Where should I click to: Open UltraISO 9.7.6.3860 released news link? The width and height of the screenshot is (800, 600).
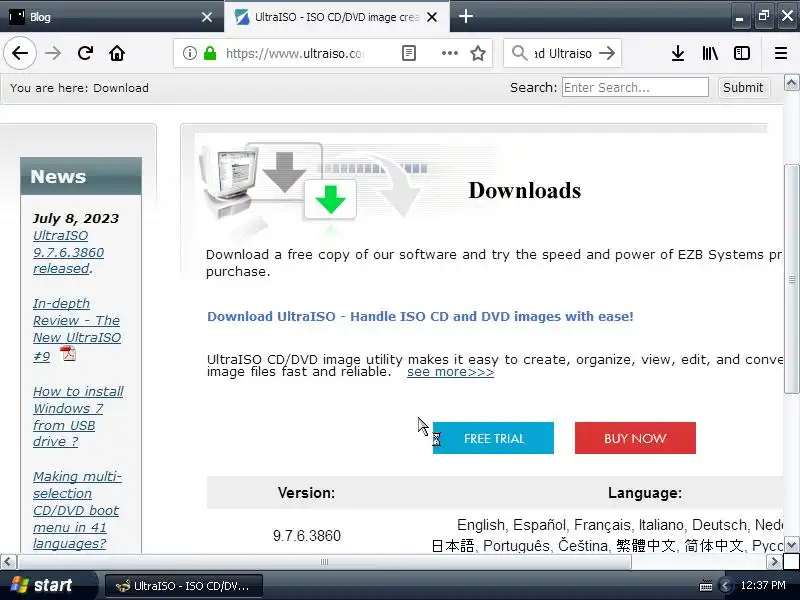click(x=68, y=252)
